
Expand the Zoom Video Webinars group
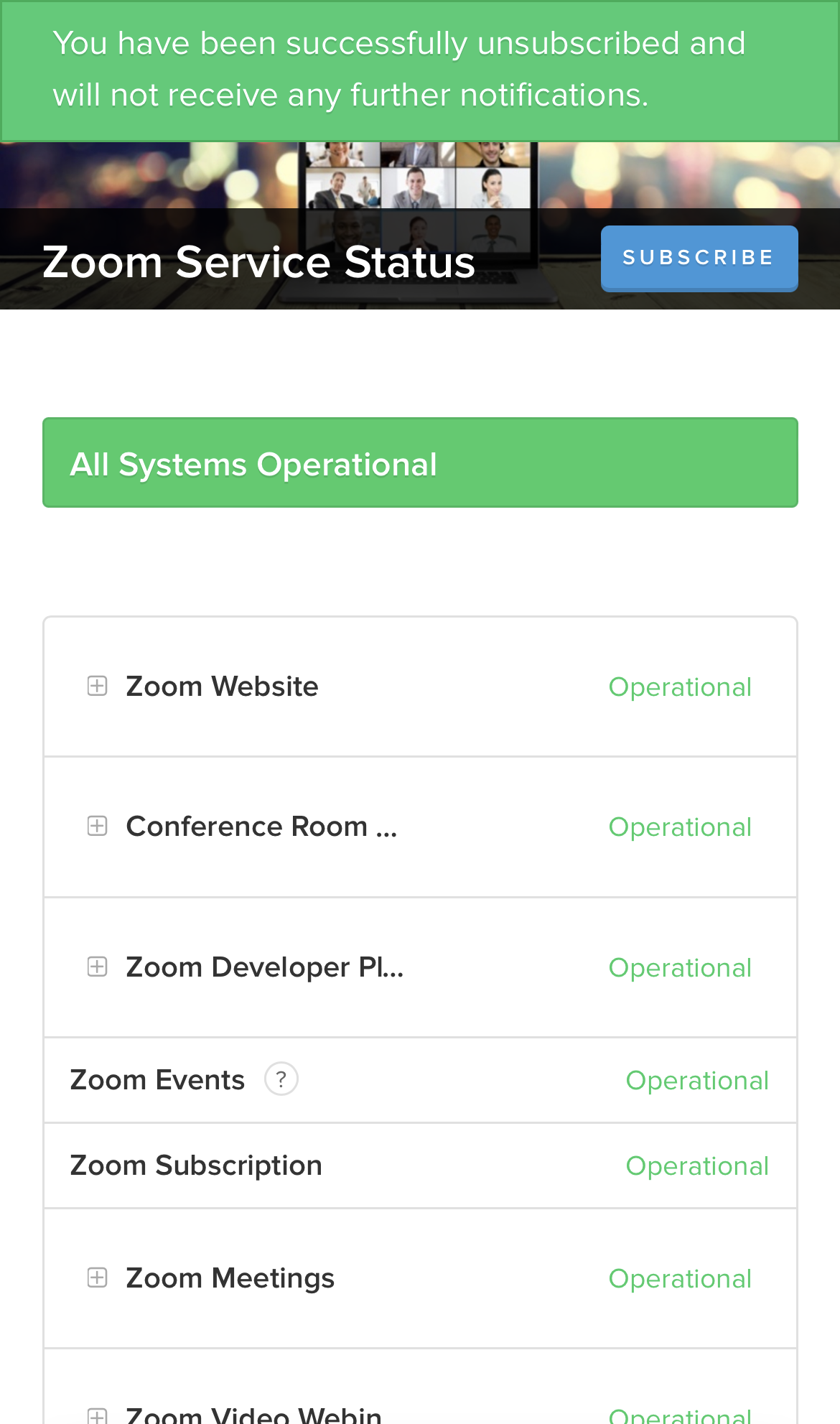[98, 1416]
